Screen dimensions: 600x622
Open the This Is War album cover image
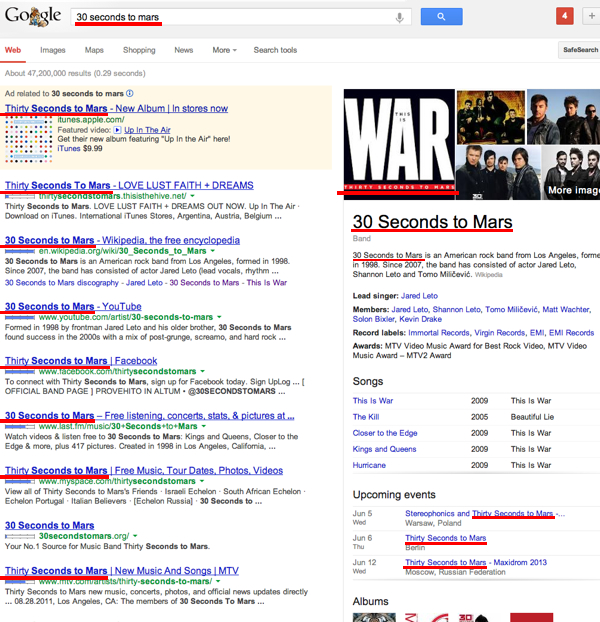click(x=399, y=144)
